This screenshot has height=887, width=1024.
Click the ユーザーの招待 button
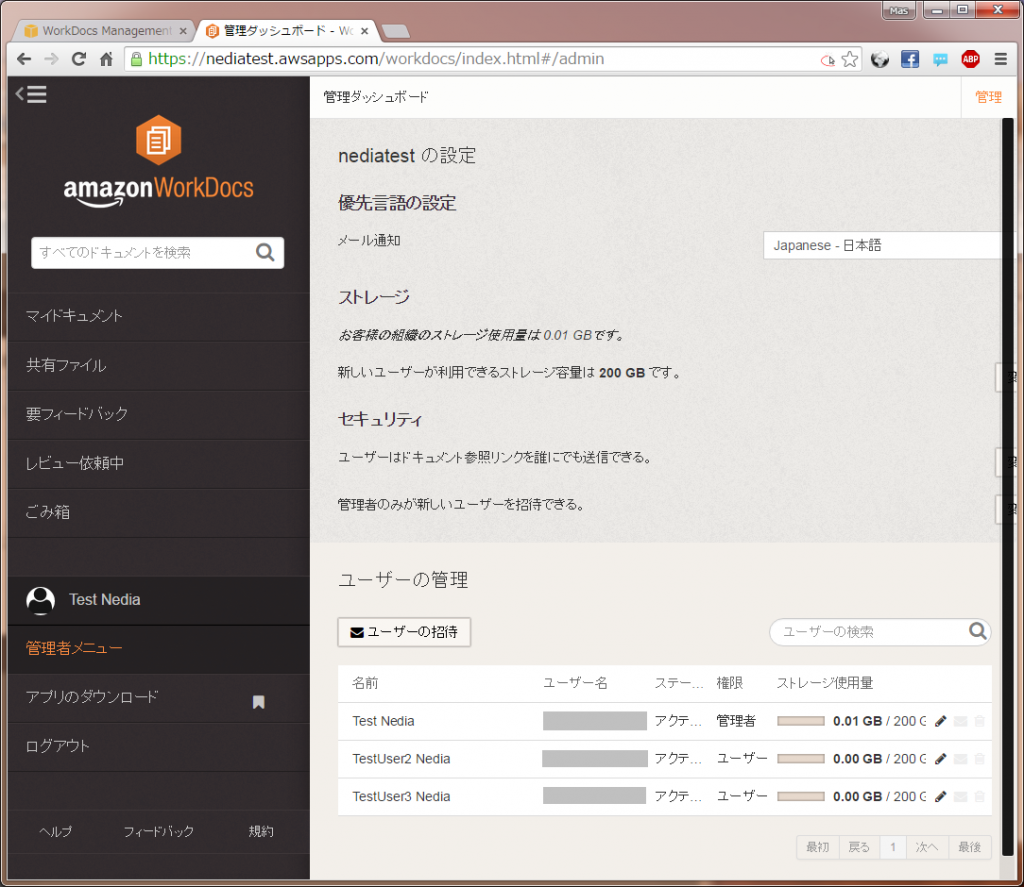(404, 632)
